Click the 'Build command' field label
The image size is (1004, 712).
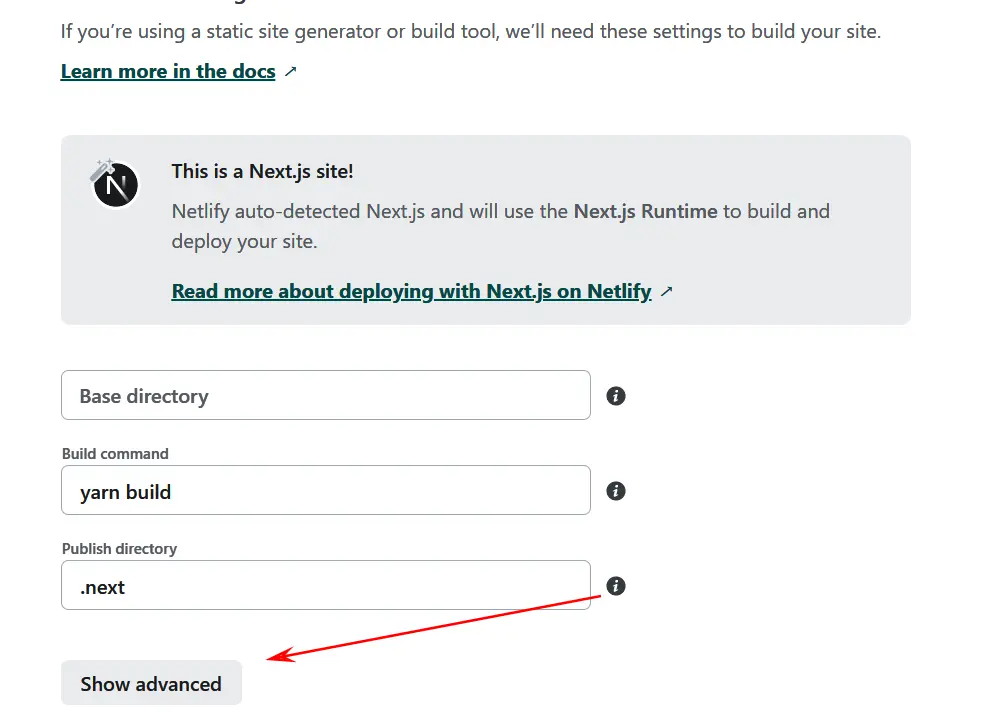pyautogui.click(x=115, y=453)
